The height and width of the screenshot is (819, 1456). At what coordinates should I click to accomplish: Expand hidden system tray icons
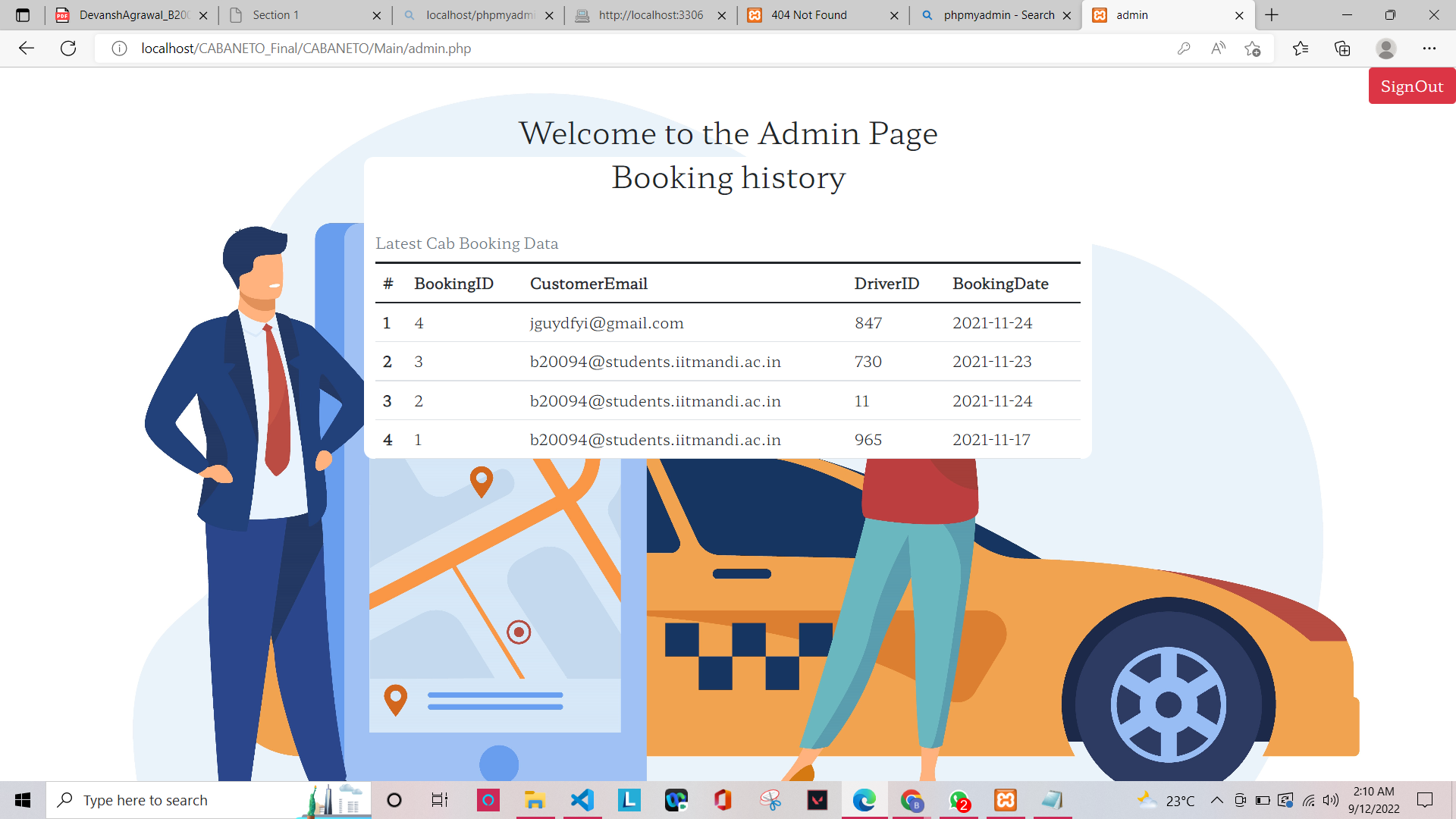tap(1216, 799)
